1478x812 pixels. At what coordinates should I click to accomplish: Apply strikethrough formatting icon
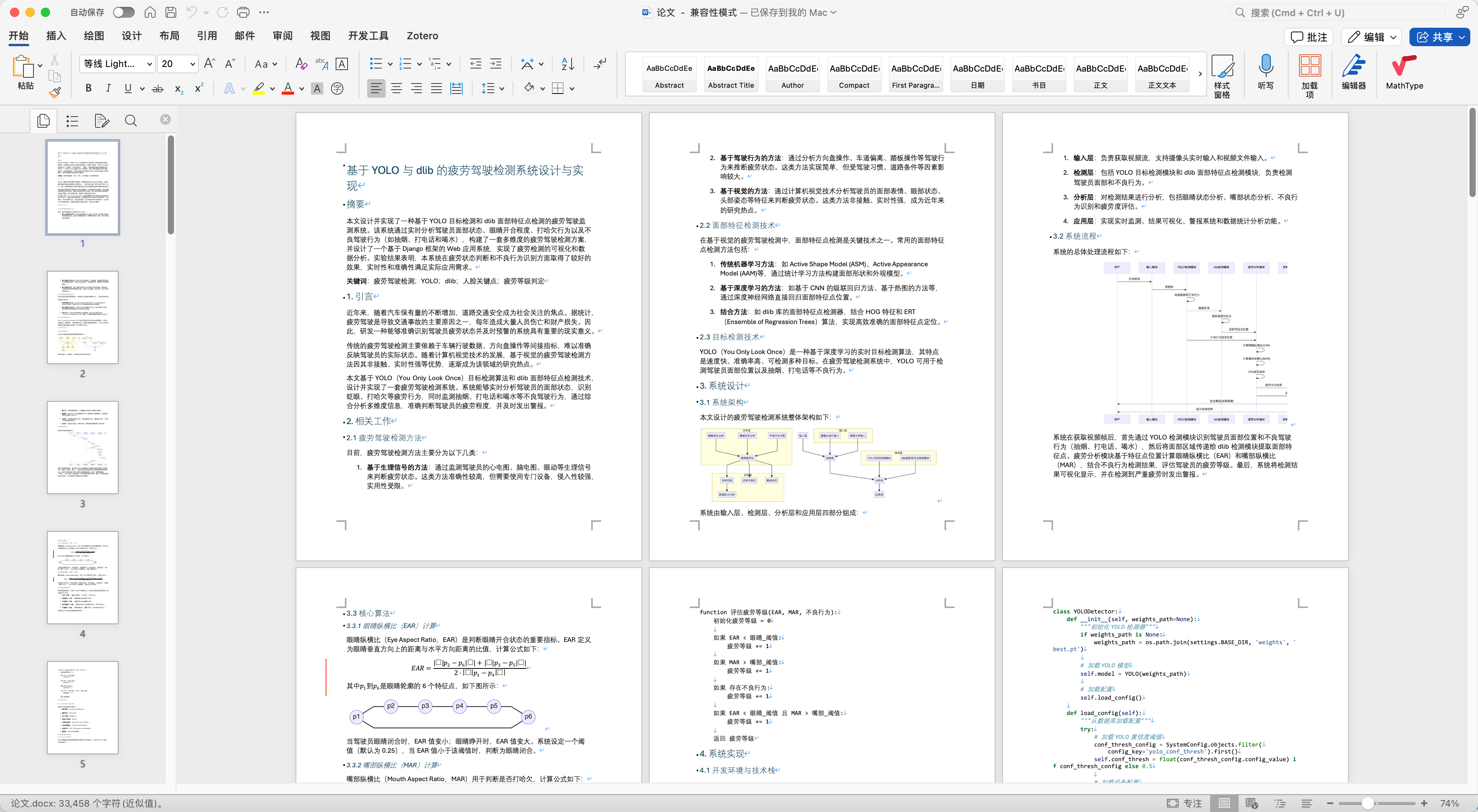point(157,89)
